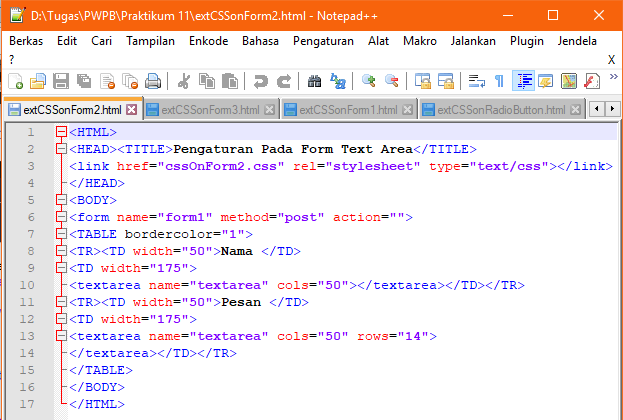The image size is (623, 420).
Task: Open the Document Map icon
Action: pos(569,81)
